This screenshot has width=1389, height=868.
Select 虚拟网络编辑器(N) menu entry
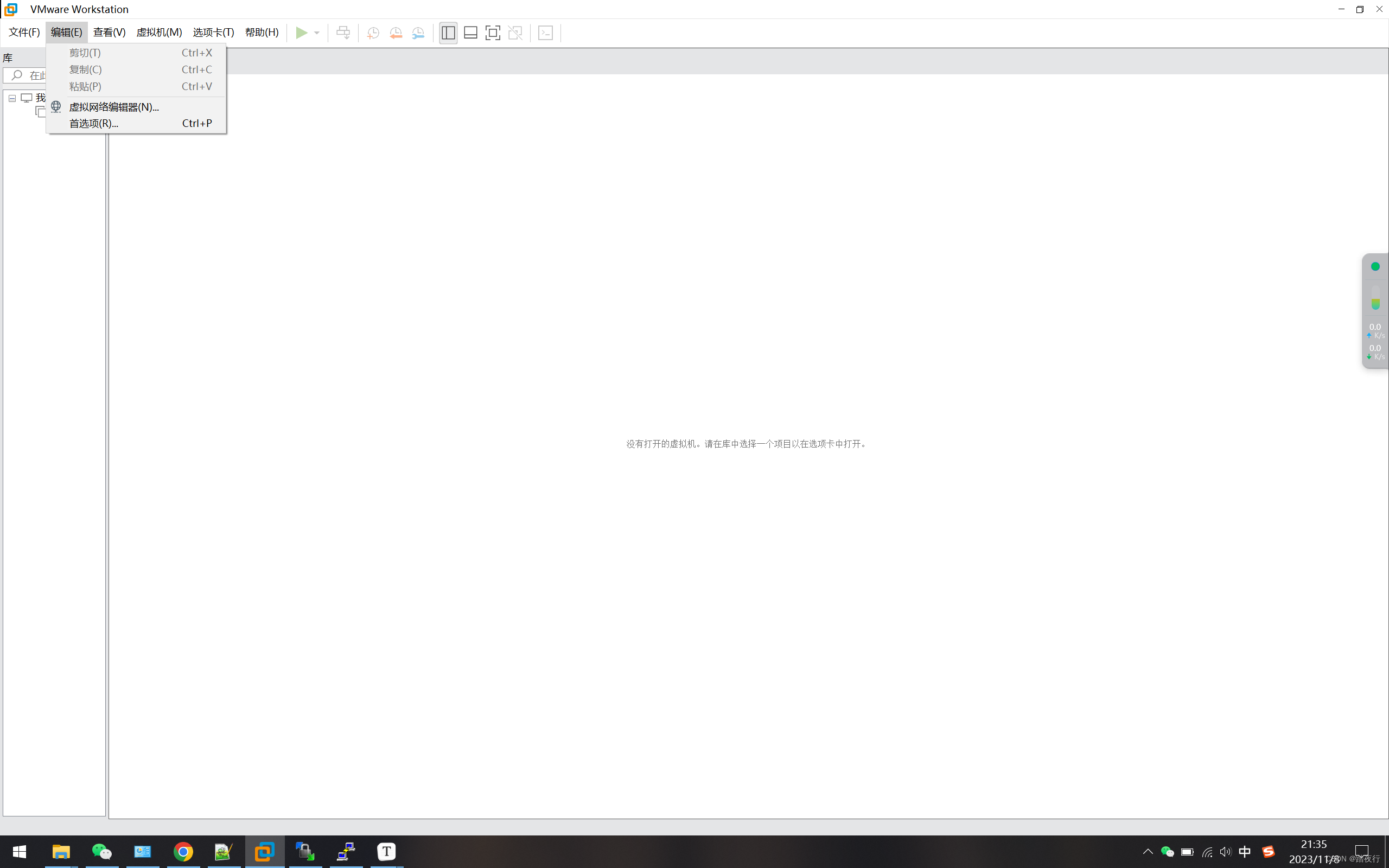coord(113,107)
